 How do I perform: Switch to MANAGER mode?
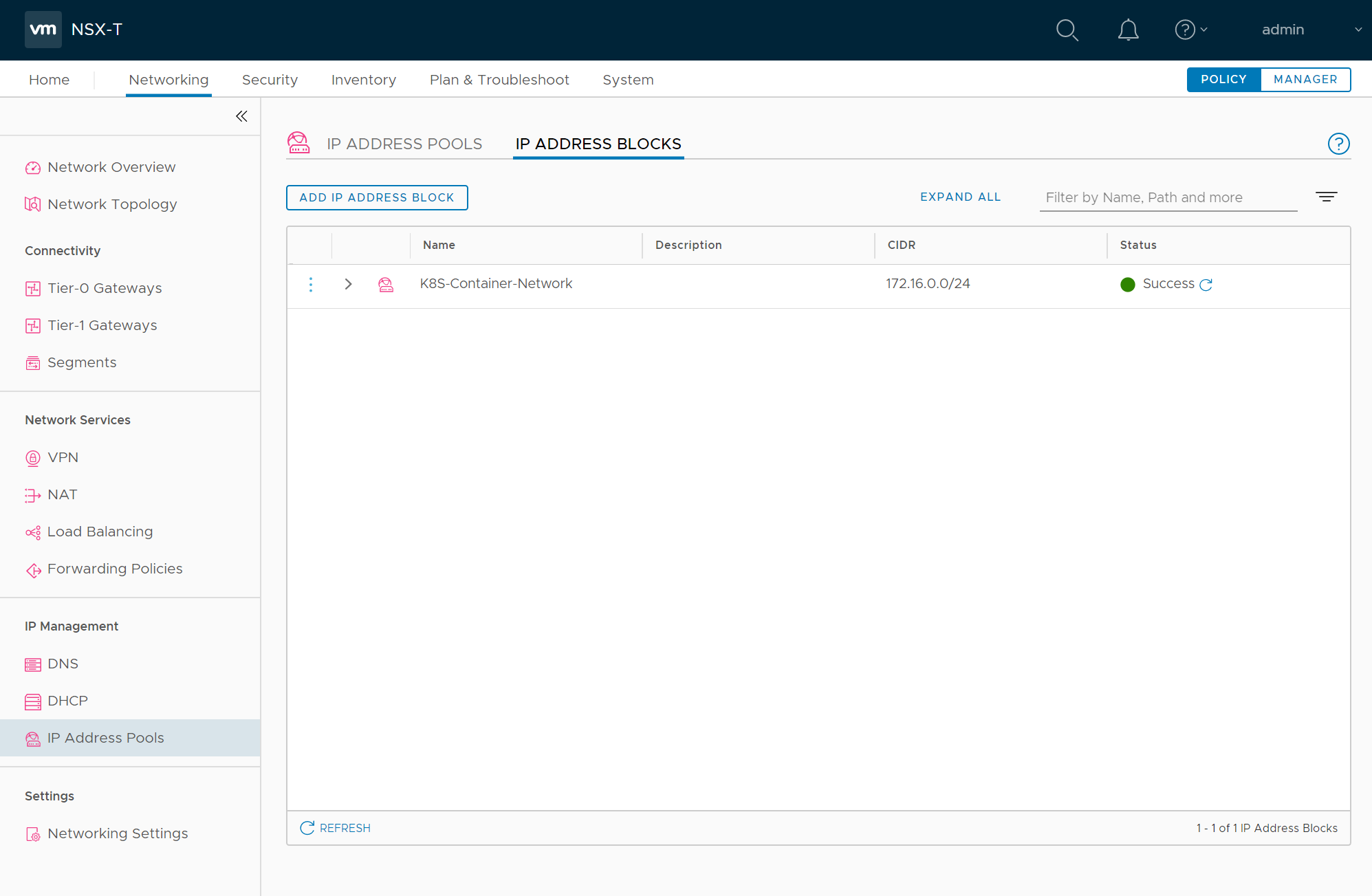coord(1305,80)
